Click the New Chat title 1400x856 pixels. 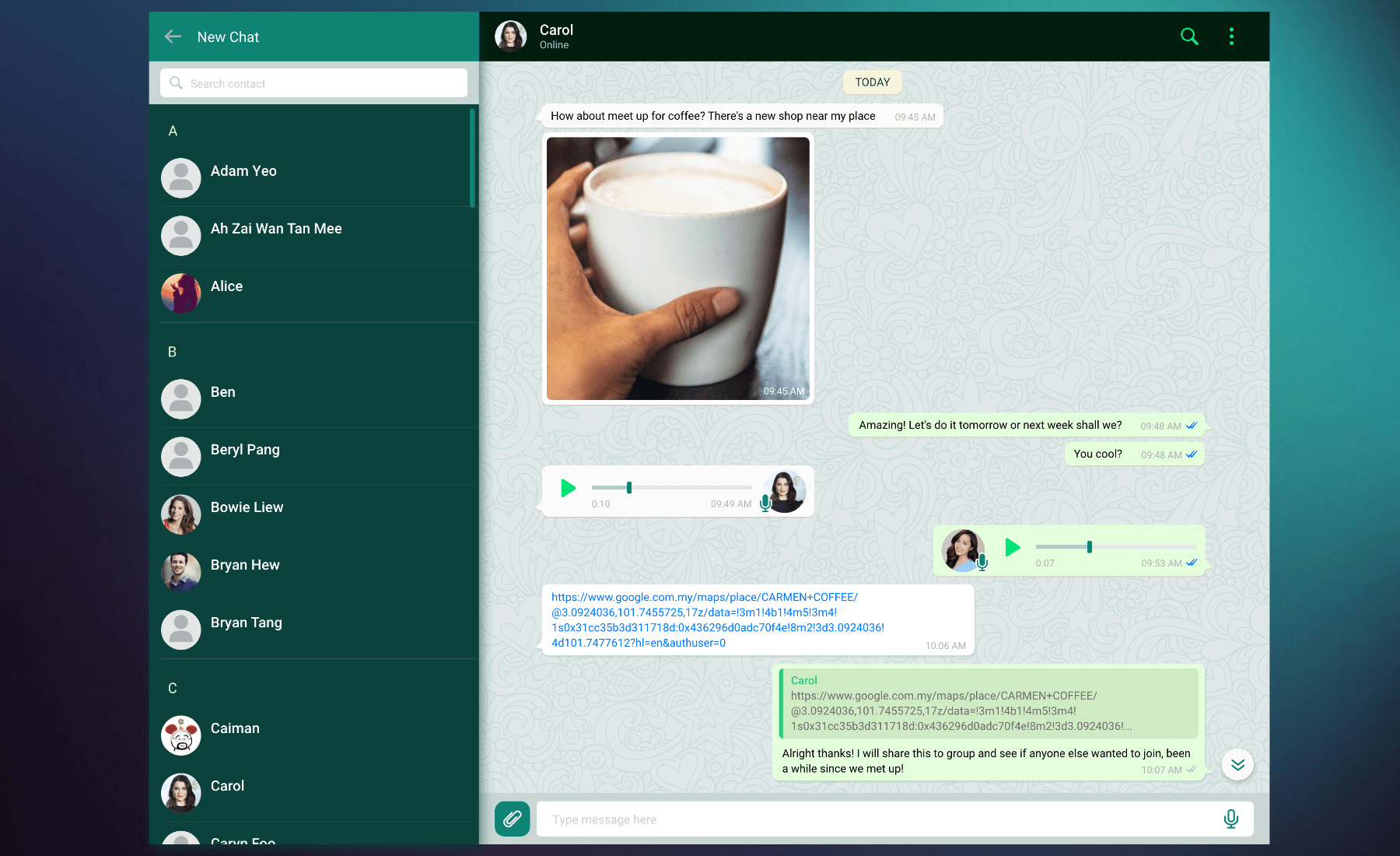click(228, 37)
